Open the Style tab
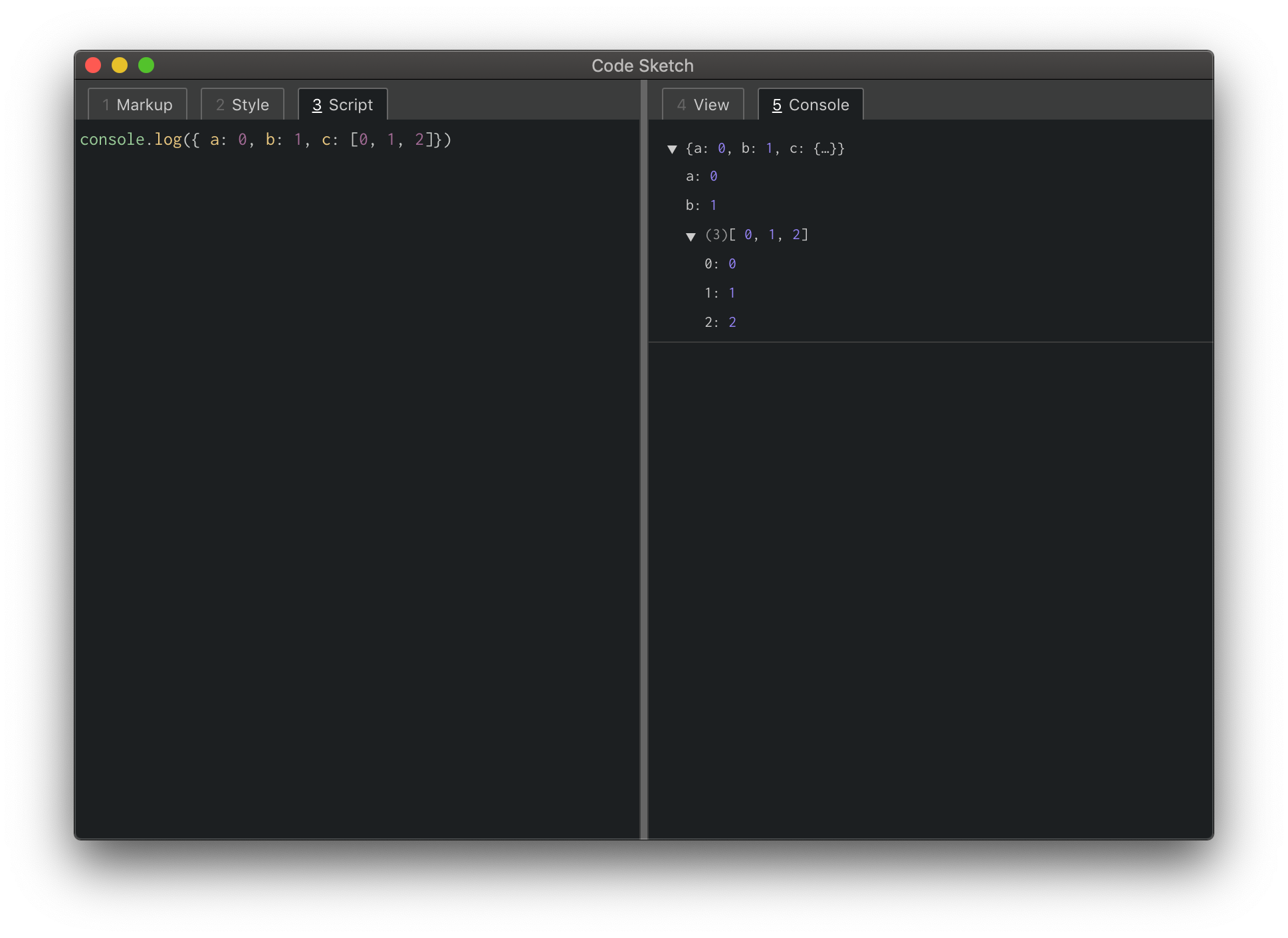The height and width of the screenshot is (938, 1288). (241, 104)
